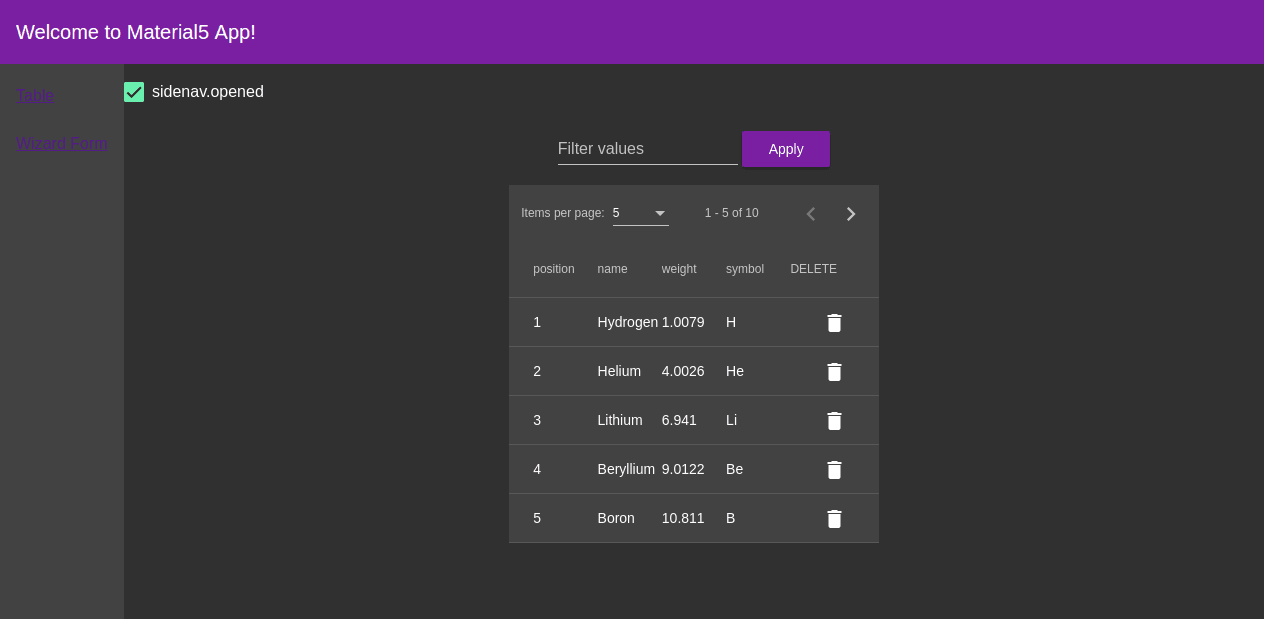Click the weight value 4.0026
This screenshot has height=619, width=1264.
click(x=683, y=371)
